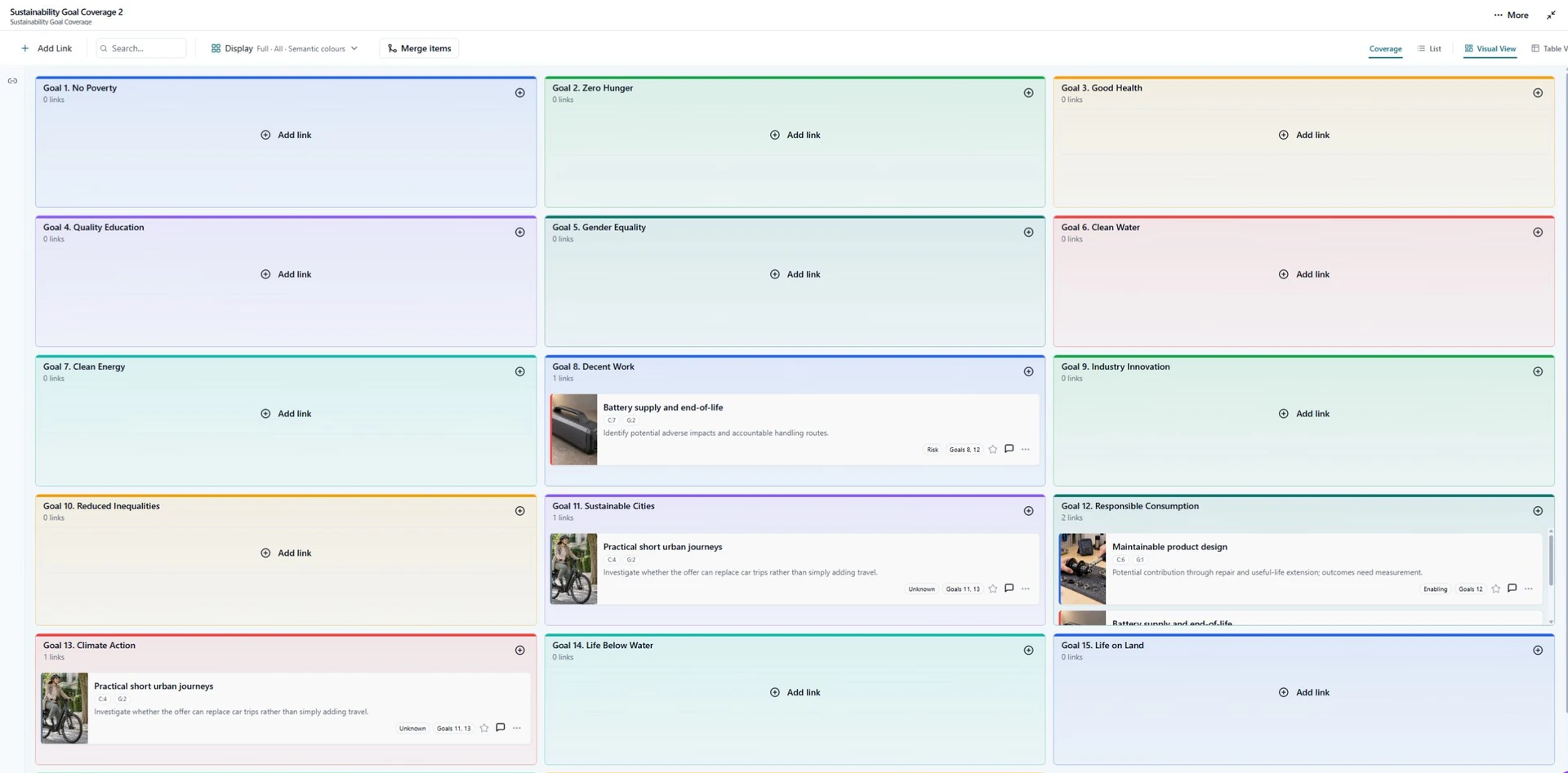The image size is (1568, 773).
Task: Click the plus icon in Goal 5. Gender Equality header
Action: (x=1028, y=233)
